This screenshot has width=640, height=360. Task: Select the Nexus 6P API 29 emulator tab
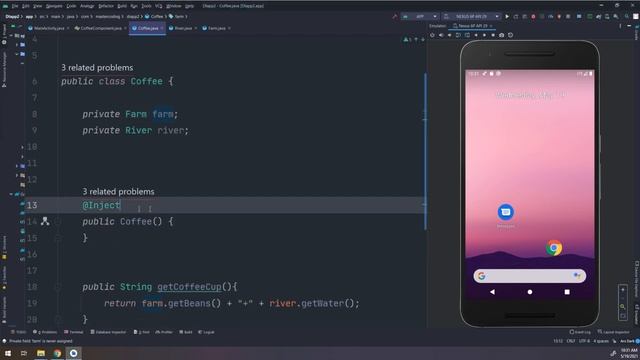click(472, 26)
